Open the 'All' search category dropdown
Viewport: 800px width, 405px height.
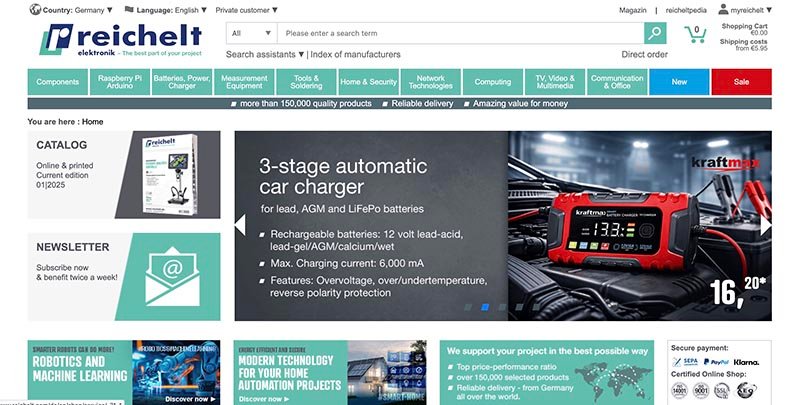click(x=251, y=33)
